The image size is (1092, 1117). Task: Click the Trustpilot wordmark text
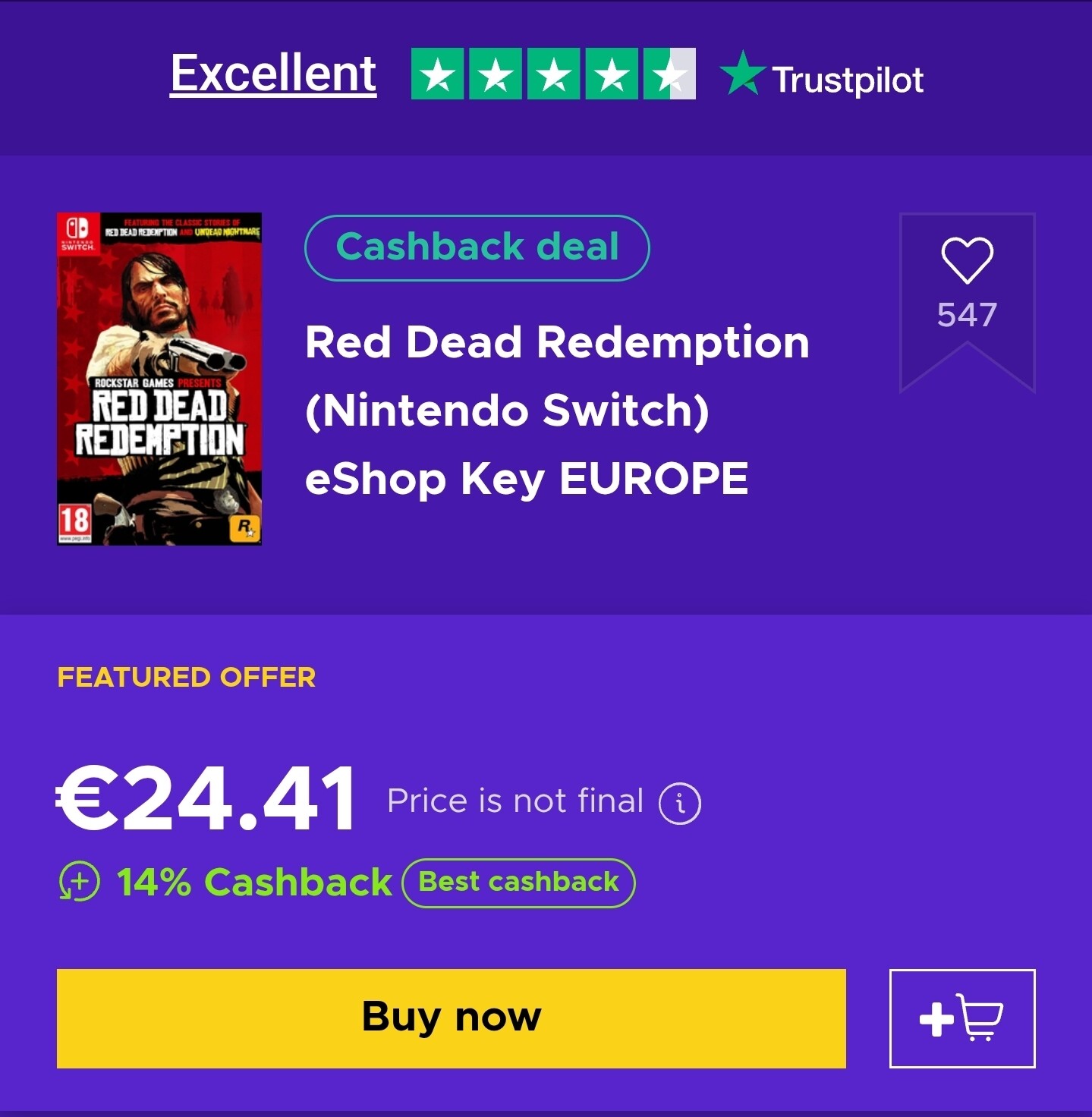click(847, 80)
